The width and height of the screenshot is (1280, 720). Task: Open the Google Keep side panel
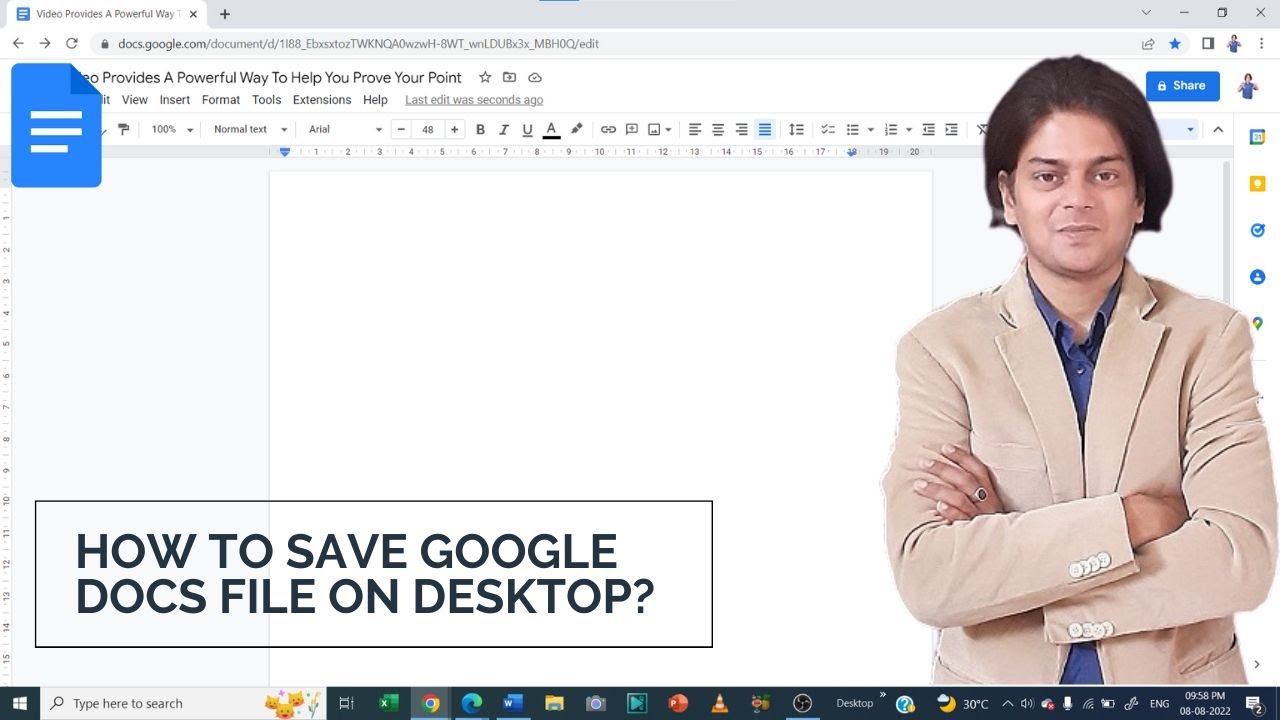click(x=1257, y=184)
